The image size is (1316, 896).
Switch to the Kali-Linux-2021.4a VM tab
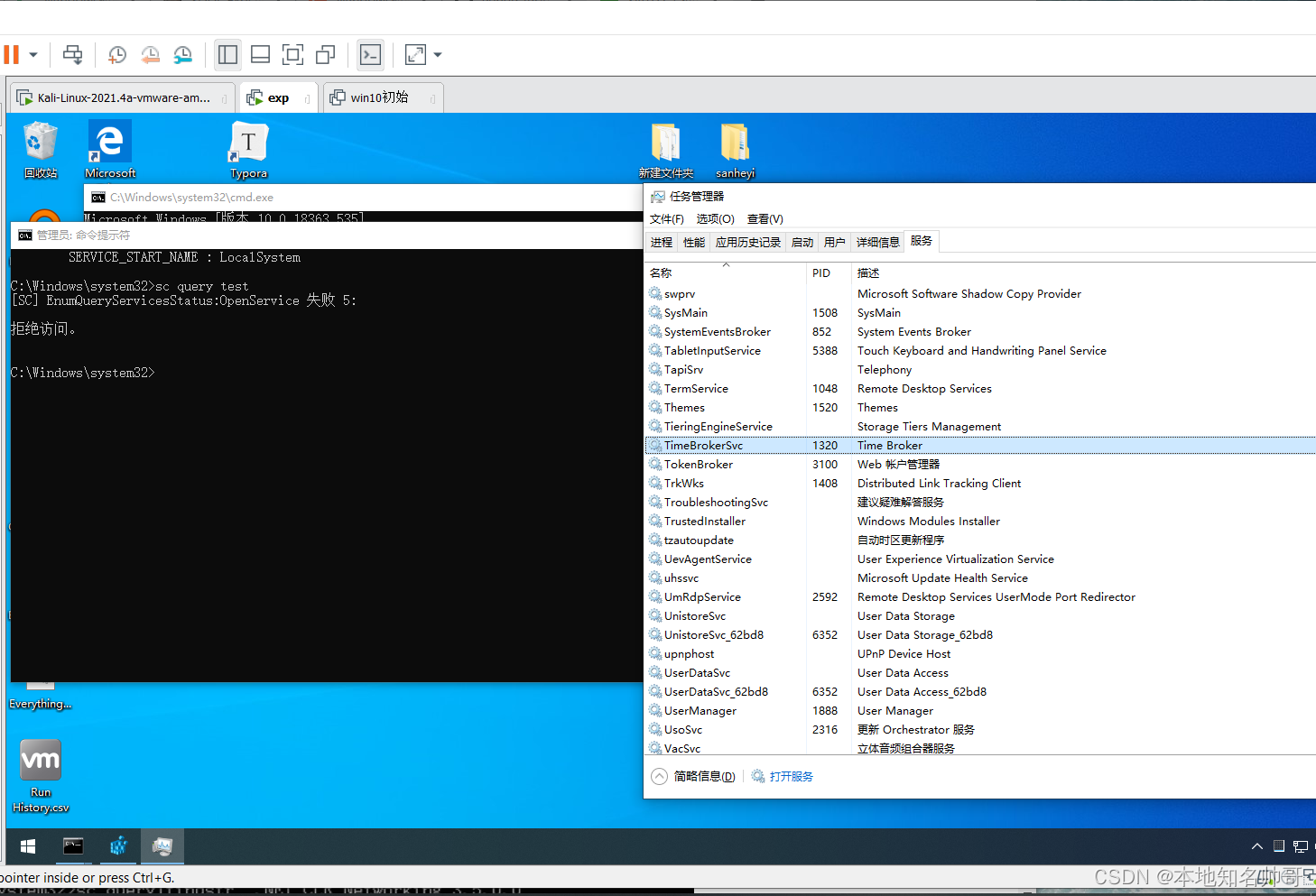click(x=122, y=97)
